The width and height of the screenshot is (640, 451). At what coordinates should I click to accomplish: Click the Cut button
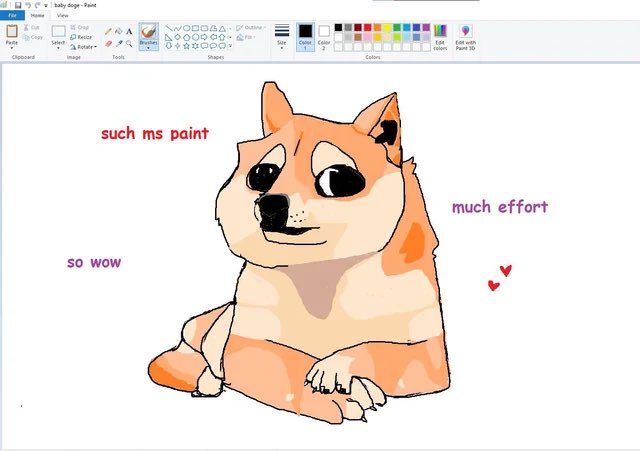pos(31,27)
